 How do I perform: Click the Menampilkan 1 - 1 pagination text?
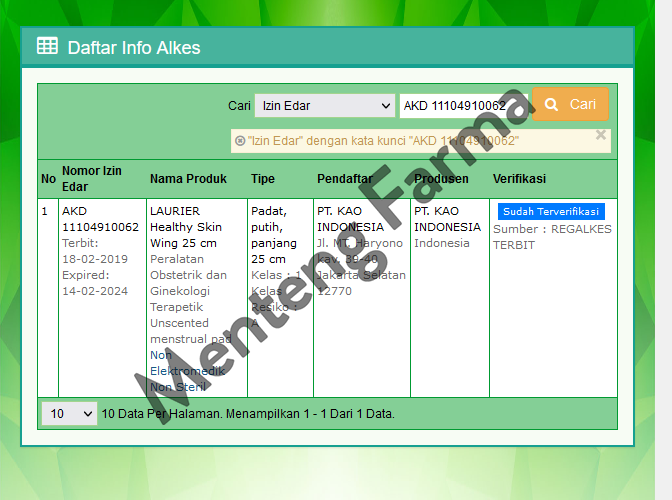[248, 413]
